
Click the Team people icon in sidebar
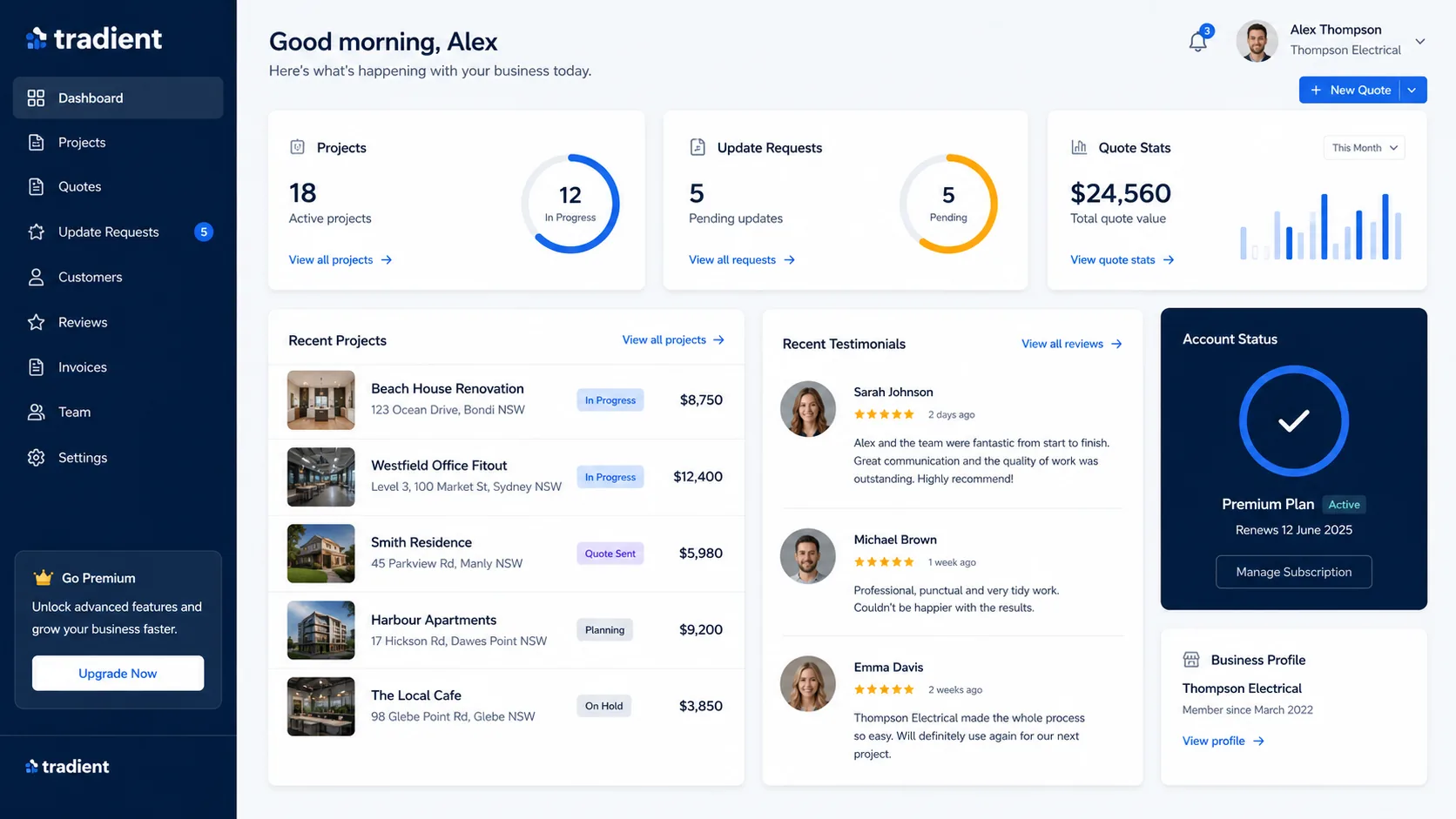tap(36, 413)
